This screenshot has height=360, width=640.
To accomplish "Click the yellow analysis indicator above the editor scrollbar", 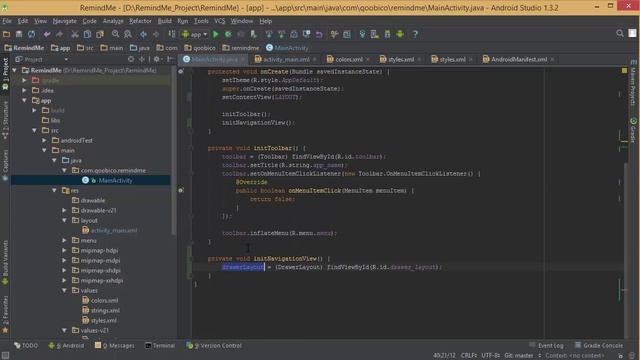I will point(624,71).
